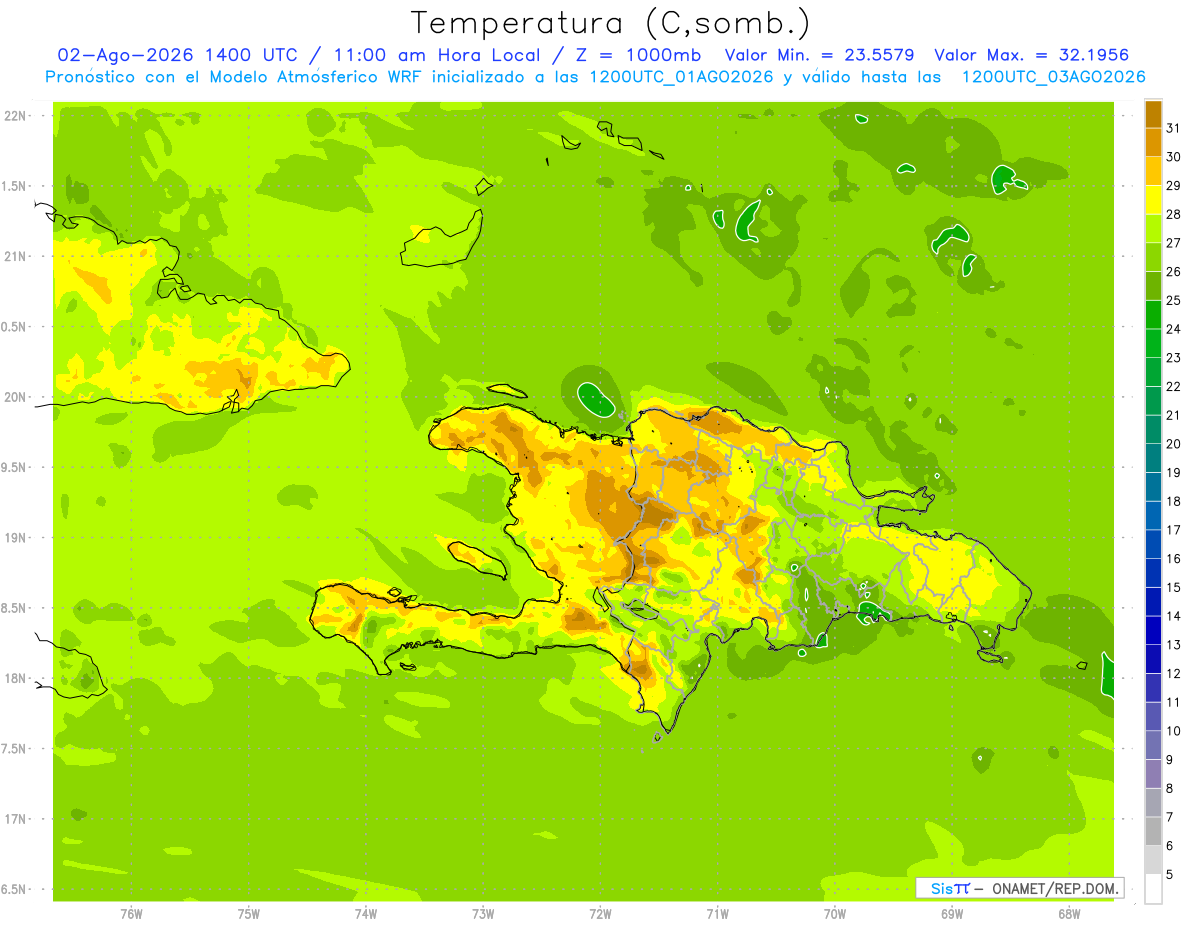Click the "8" colorbar label
The height and width of the screenshot is (927, 1200).
(1170, 788)
